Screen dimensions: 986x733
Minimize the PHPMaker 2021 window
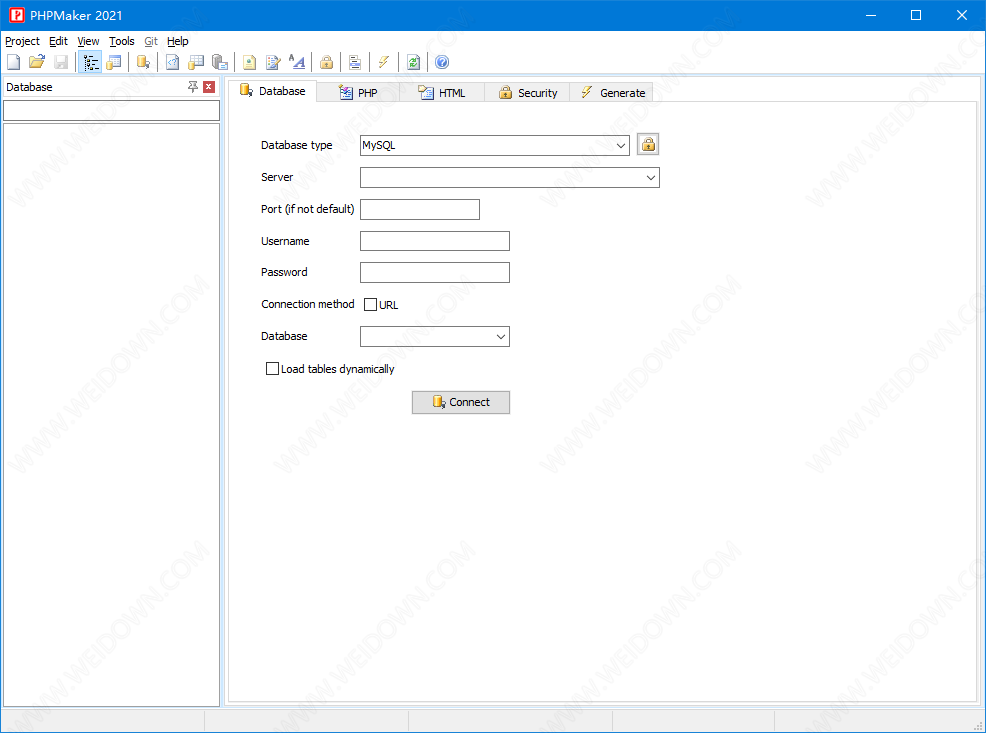pyautogui.click(x=871, y=15)
